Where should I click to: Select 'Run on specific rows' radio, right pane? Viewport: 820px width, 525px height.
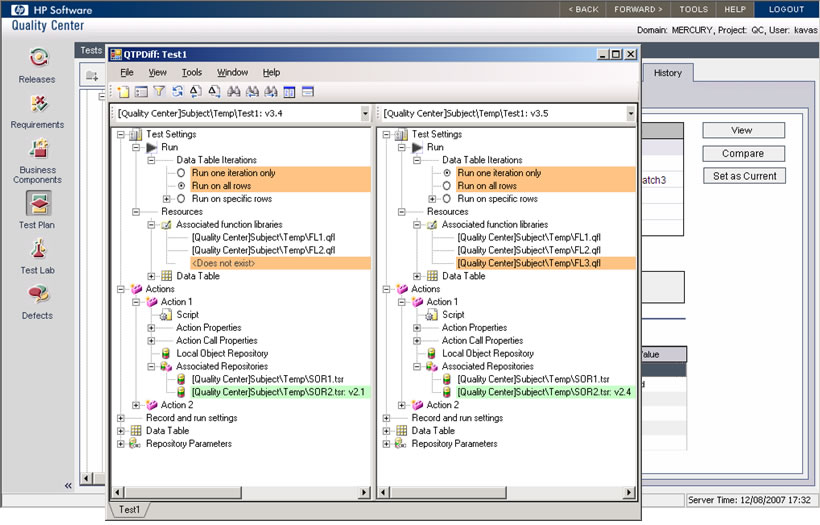[447, 199]
